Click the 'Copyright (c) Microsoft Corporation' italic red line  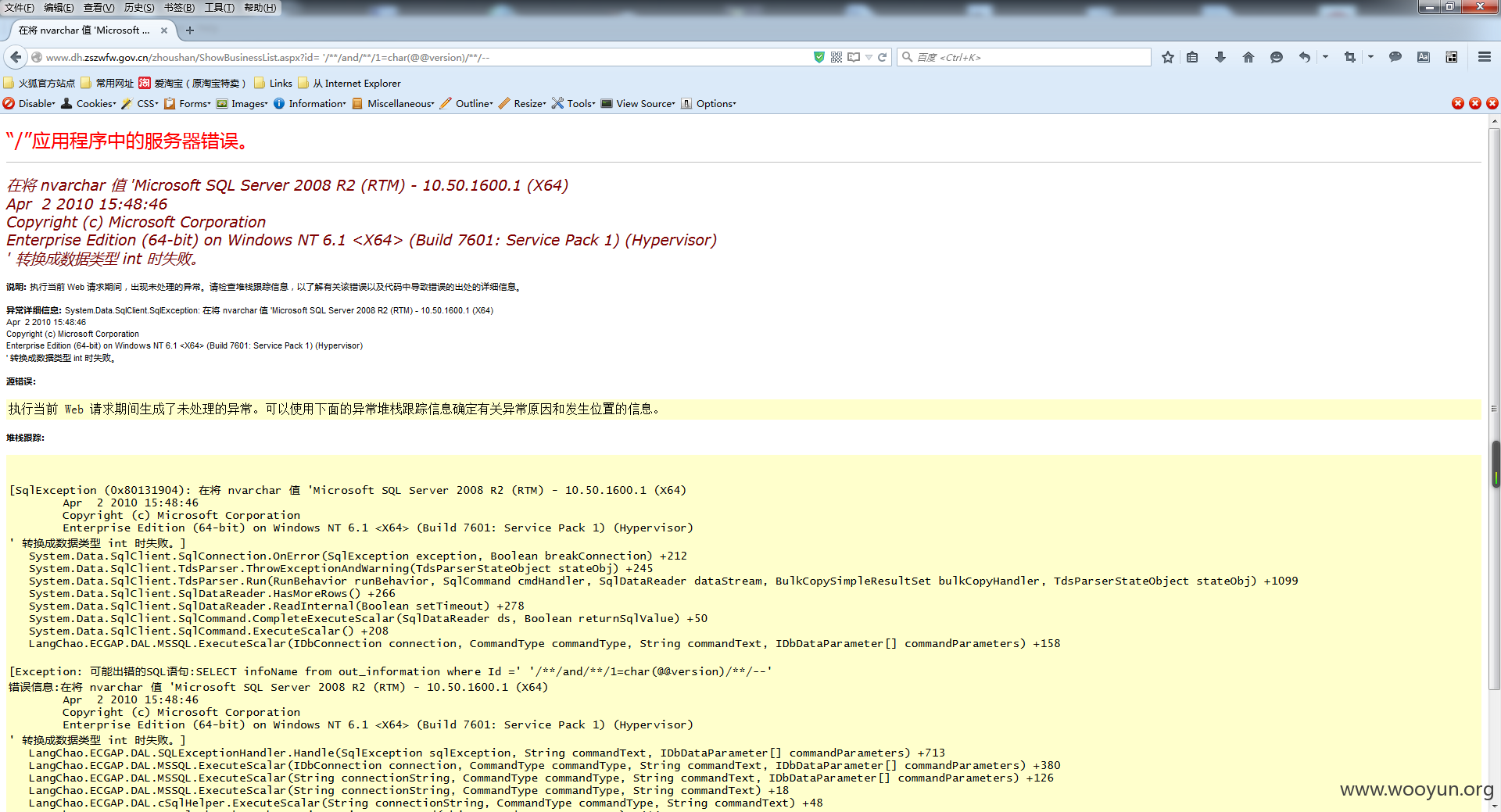(x=136, y=222)
